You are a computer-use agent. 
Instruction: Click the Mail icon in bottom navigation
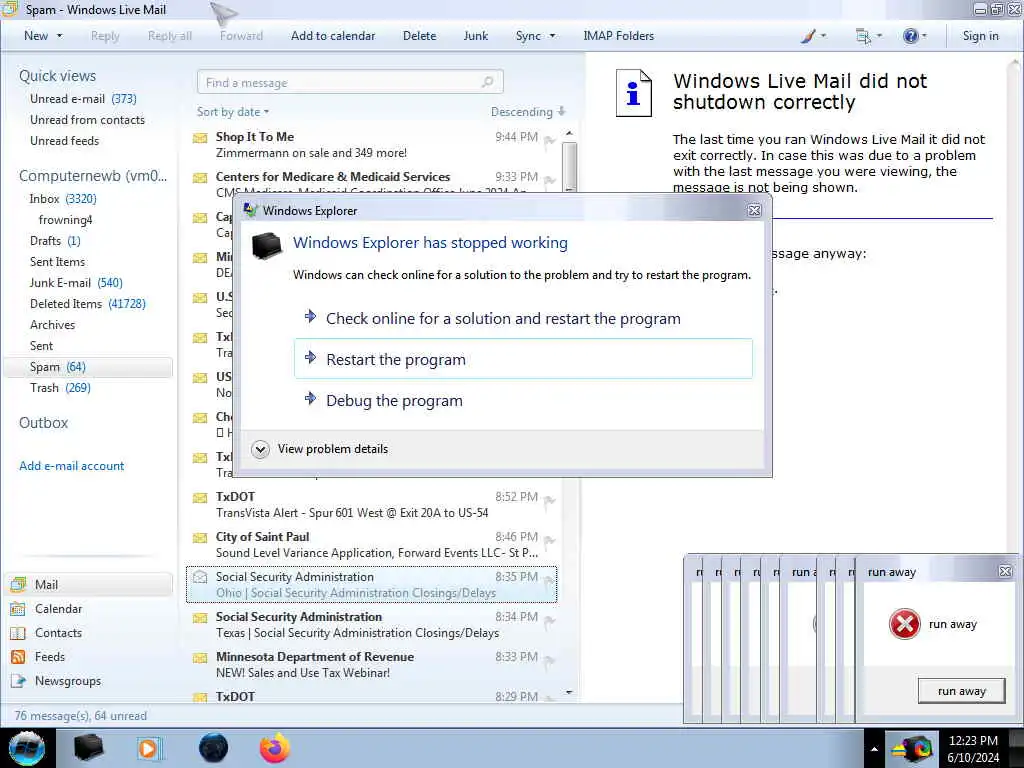[18, 584]
